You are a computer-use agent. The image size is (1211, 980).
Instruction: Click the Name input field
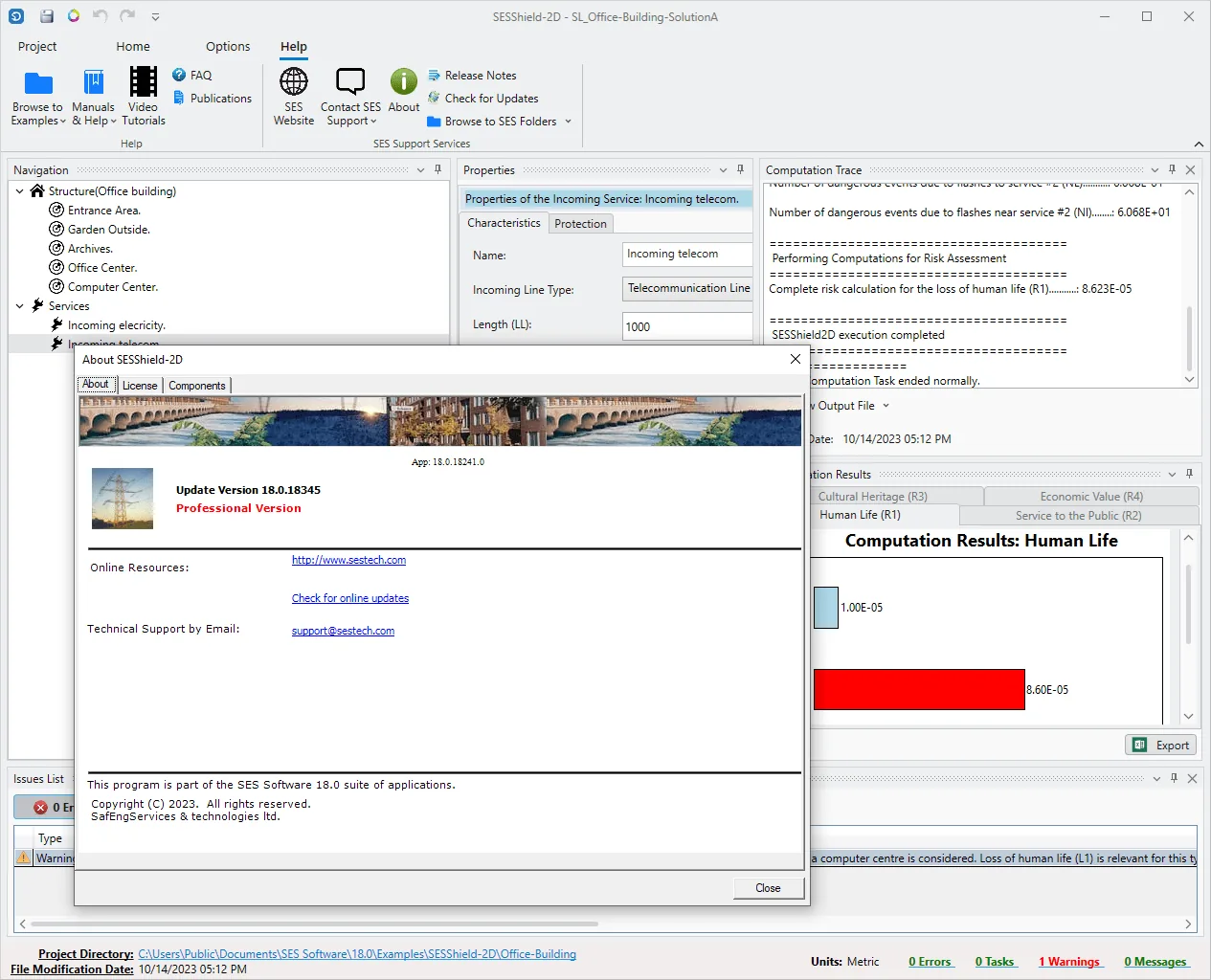click(687, 254)
